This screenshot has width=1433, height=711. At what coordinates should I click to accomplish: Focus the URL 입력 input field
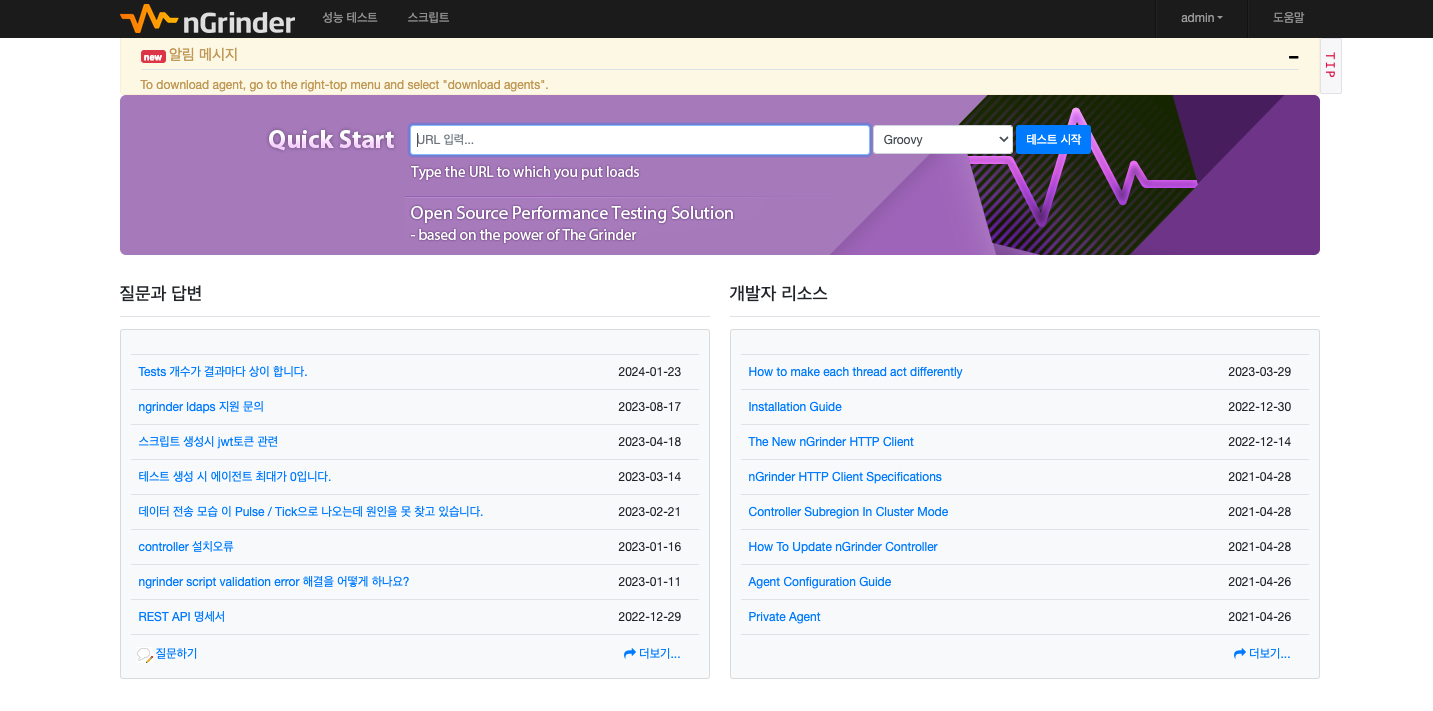click(640, 140)
